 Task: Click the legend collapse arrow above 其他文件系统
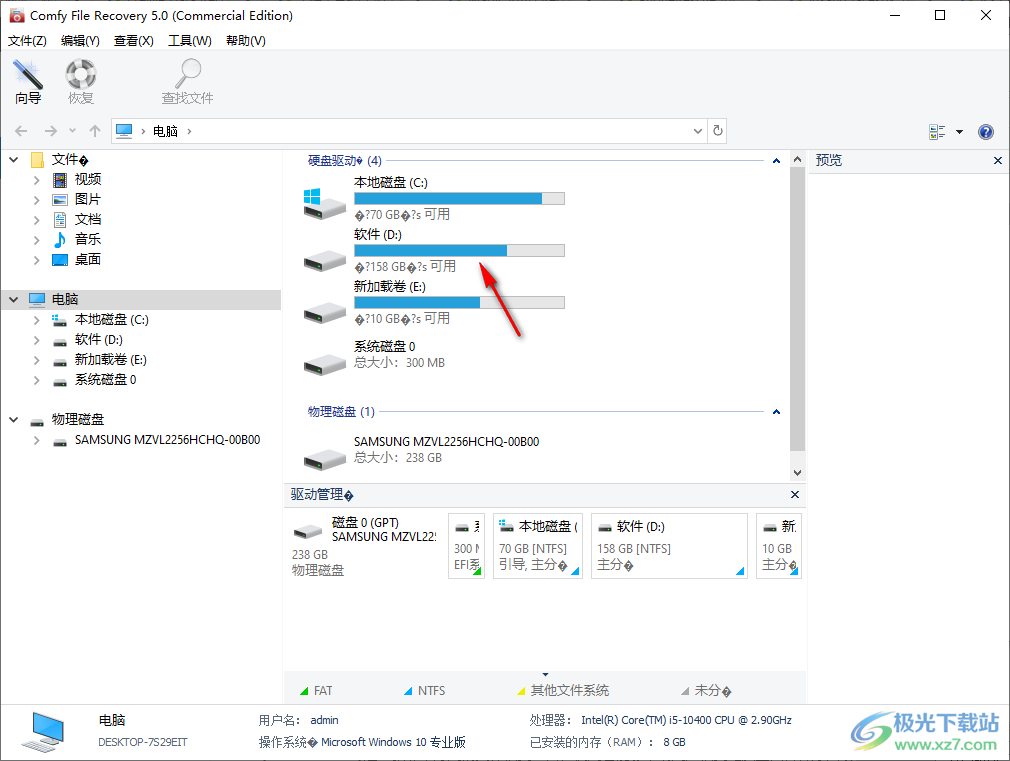545,674
